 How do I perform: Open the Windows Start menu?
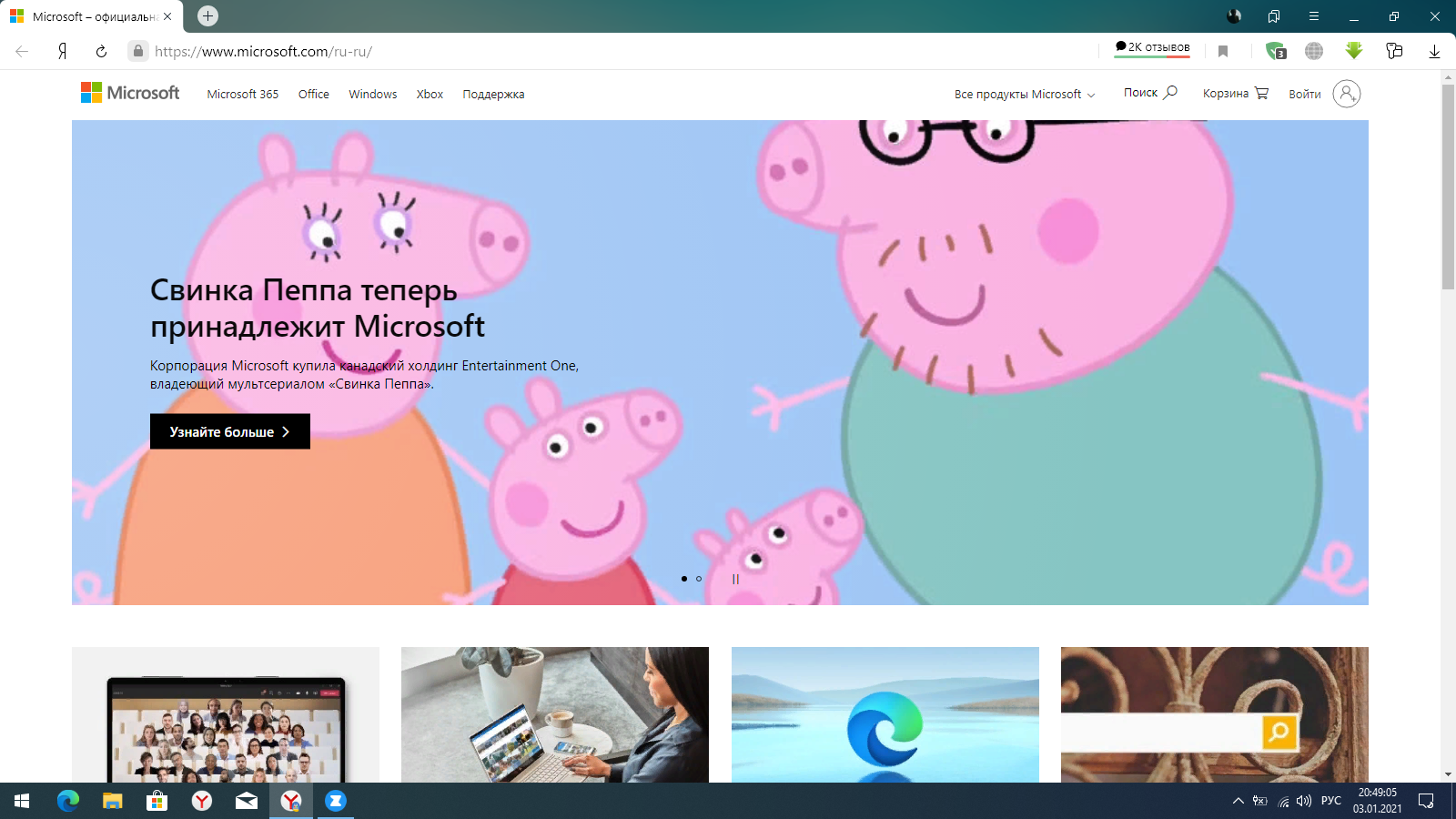[x=22, y=801]
